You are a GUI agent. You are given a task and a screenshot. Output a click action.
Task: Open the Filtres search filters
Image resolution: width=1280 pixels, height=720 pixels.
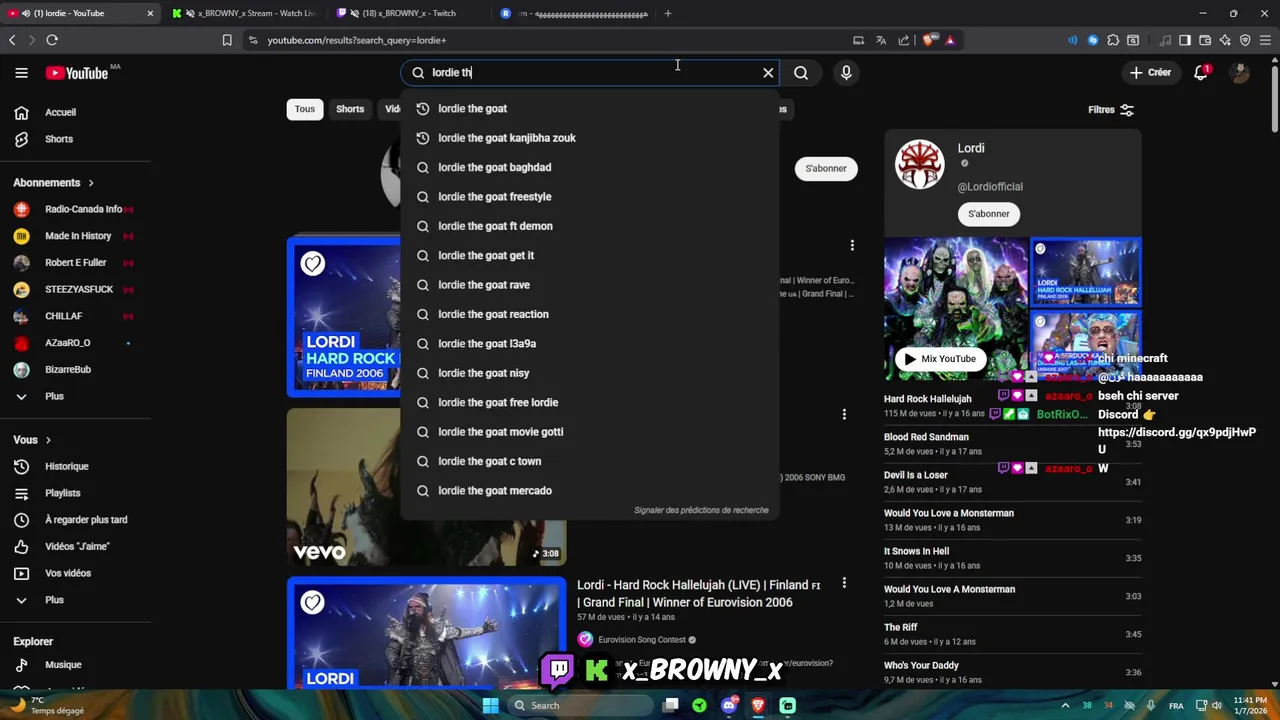pyautogui.click(x=1111, y=109)
